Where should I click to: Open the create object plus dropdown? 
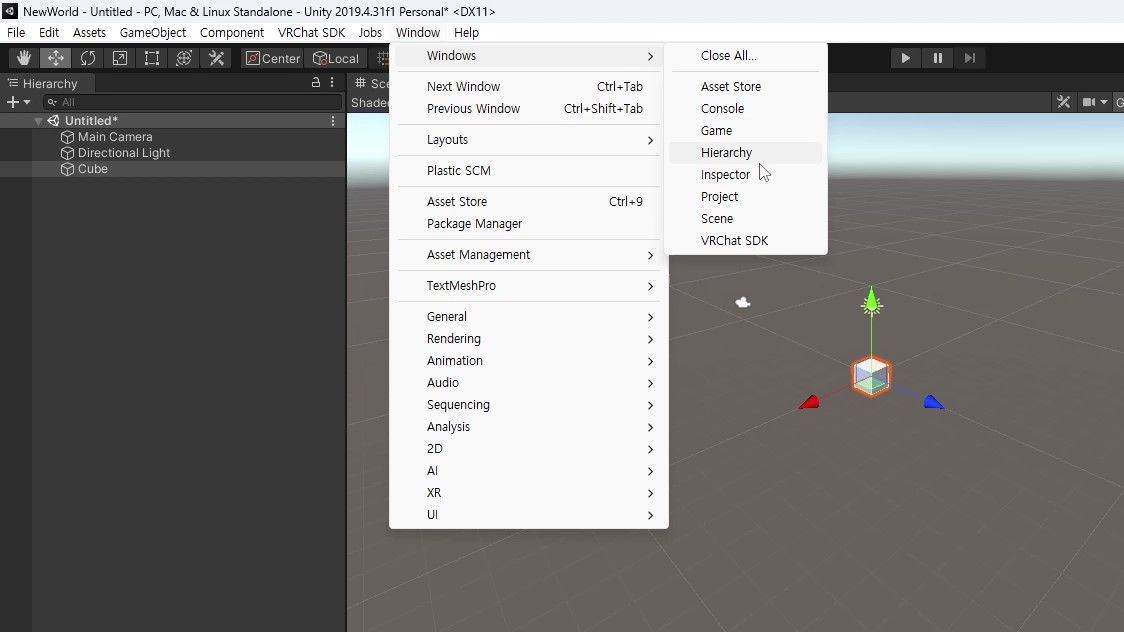pyautogui.click(x=18, y=102)
